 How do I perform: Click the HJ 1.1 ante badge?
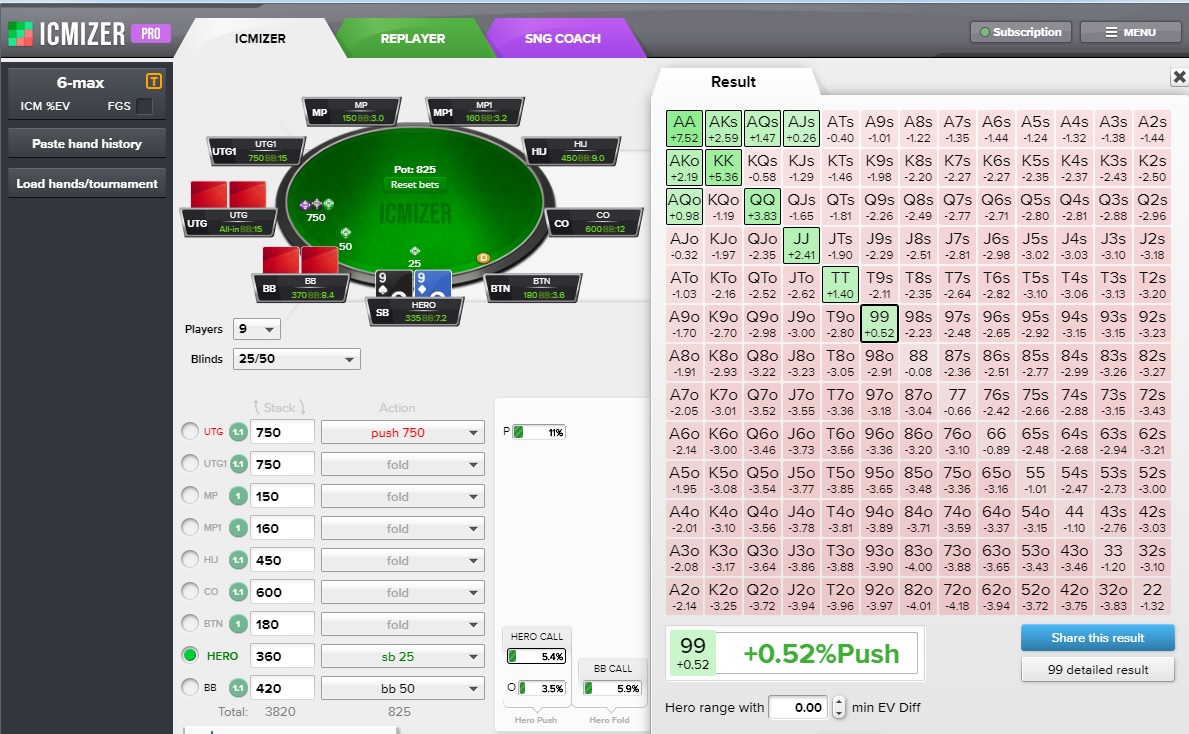(x=238, y=560)
